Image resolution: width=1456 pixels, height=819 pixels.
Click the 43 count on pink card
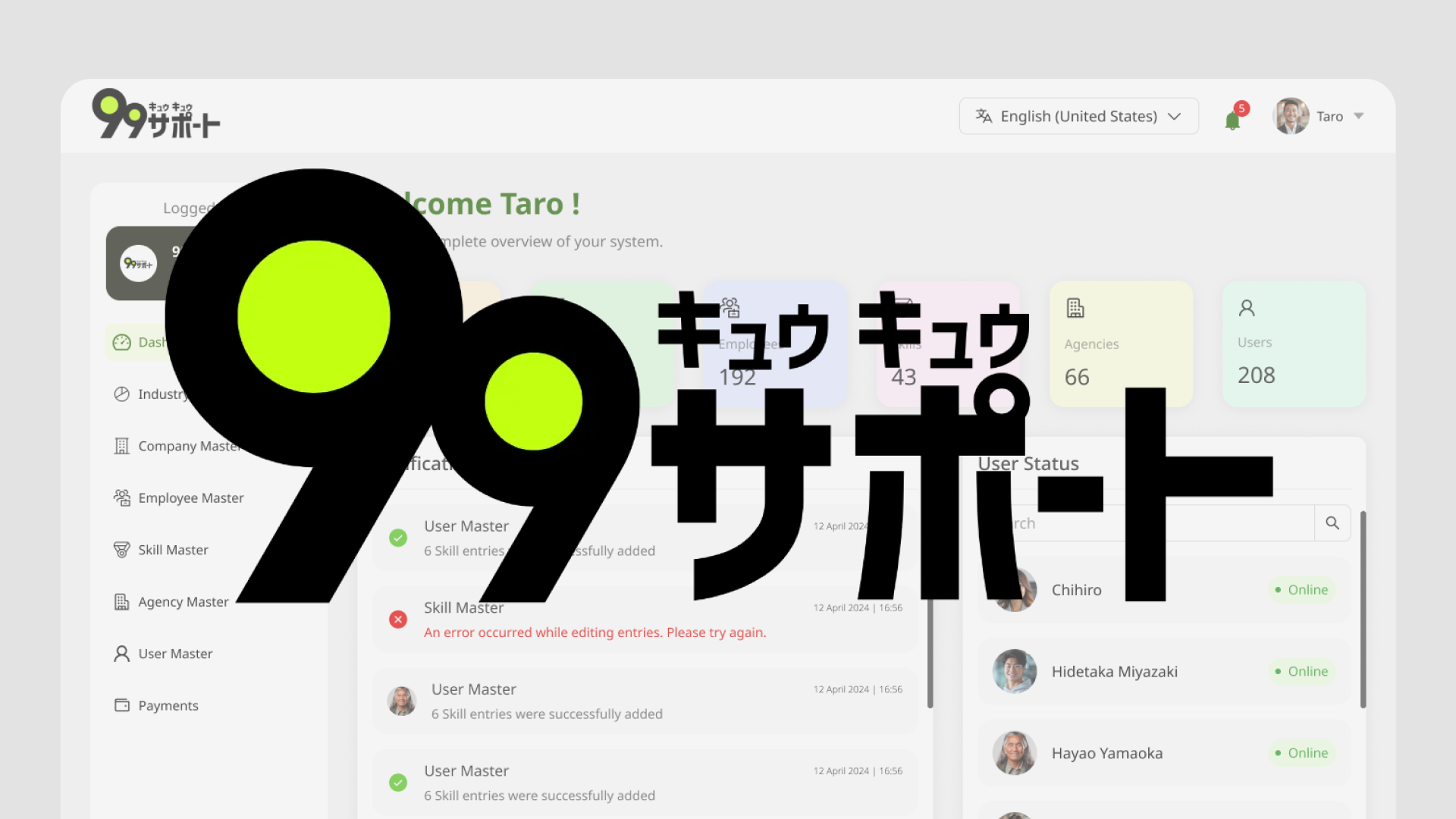point(903,377)
